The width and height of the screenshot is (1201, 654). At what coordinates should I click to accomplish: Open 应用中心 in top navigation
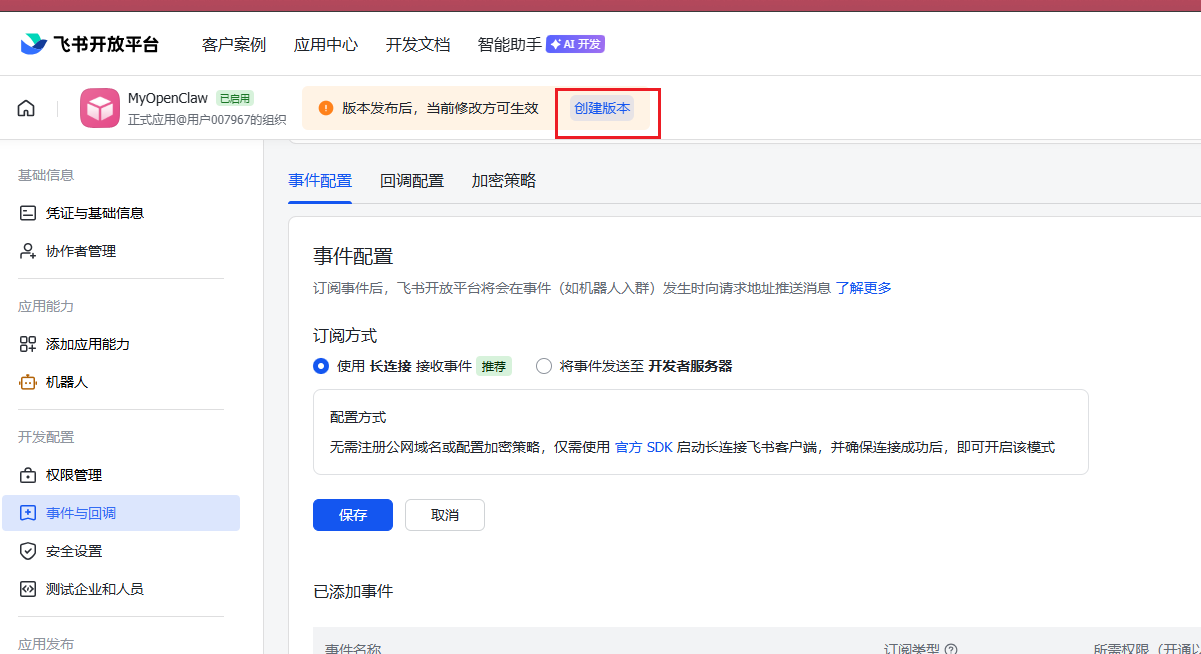tap(326, 44)
